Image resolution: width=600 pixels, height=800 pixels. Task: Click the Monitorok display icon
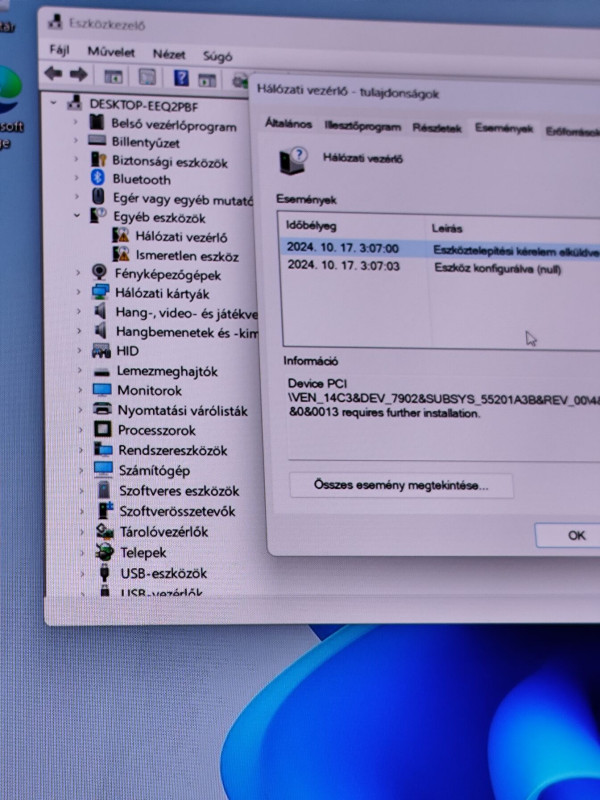(x=102, y=390)
